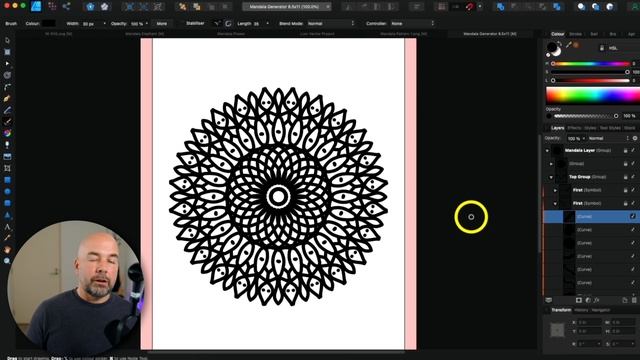Image resolution: width=640 pixels, height=360 pixels.
Task: Click the colour spectrum bar
Action: [x=593, y=96]
